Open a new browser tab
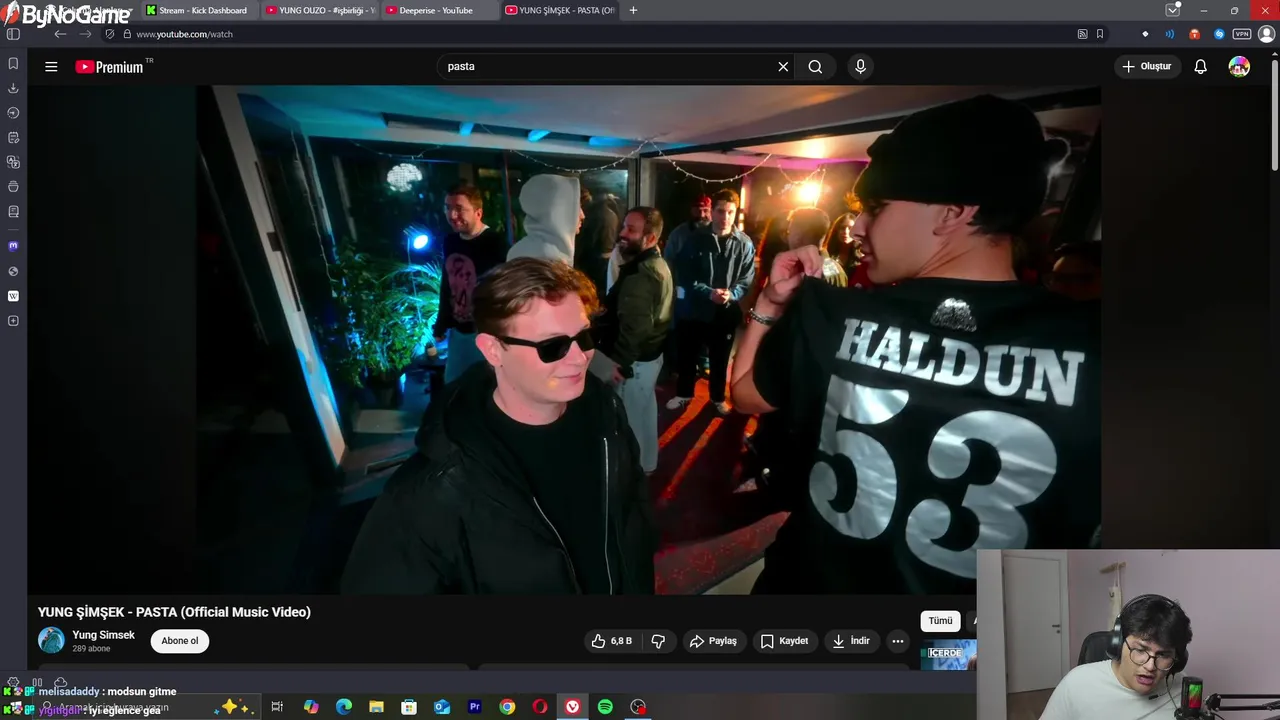The height and width of the screenshot is (720, 1280). [x=633, y=10]
